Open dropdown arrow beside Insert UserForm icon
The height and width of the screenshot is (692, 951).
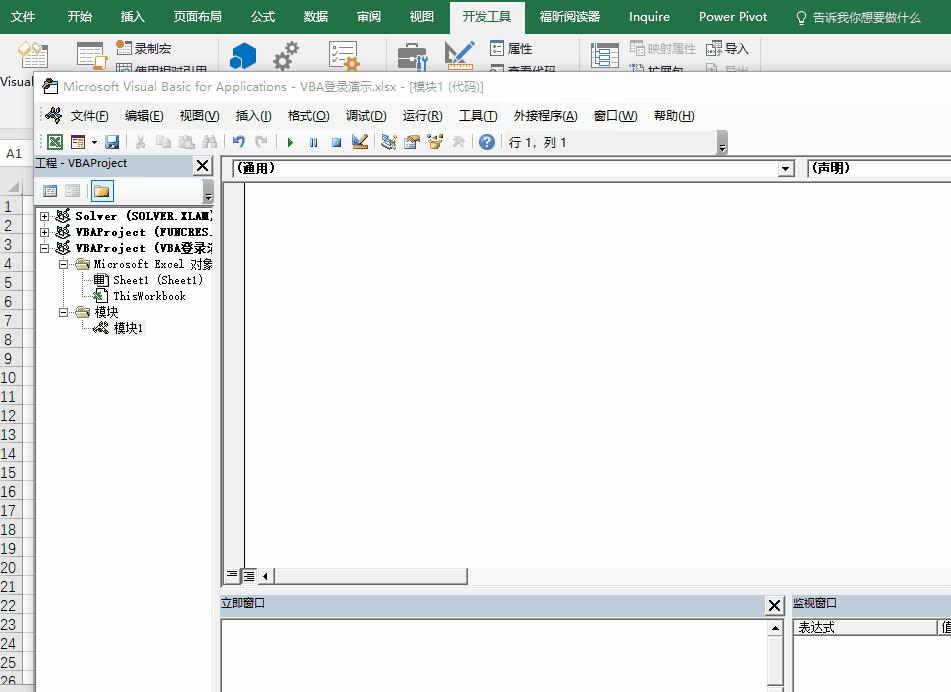tap(94, 143)
